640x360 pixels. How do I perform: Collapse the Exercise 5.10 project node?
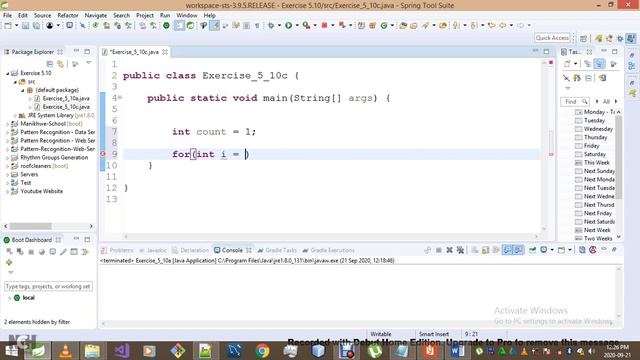pos(7,73)
